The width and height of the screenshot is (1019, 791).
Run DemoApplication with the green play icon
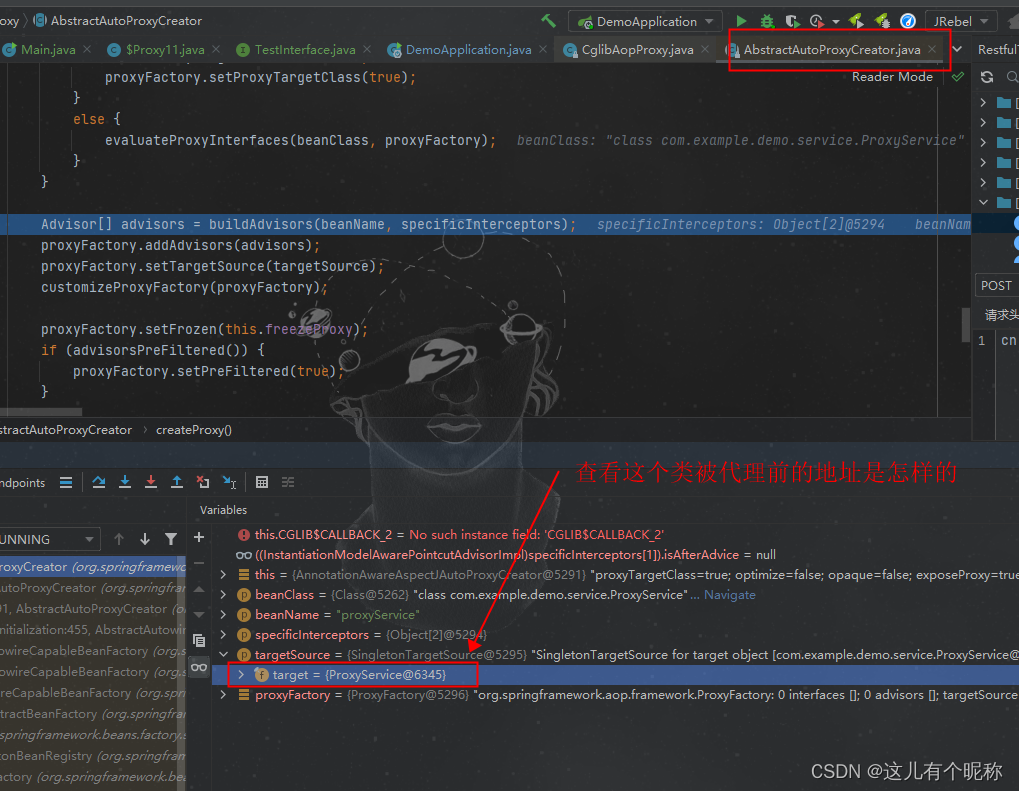[741, 21]
